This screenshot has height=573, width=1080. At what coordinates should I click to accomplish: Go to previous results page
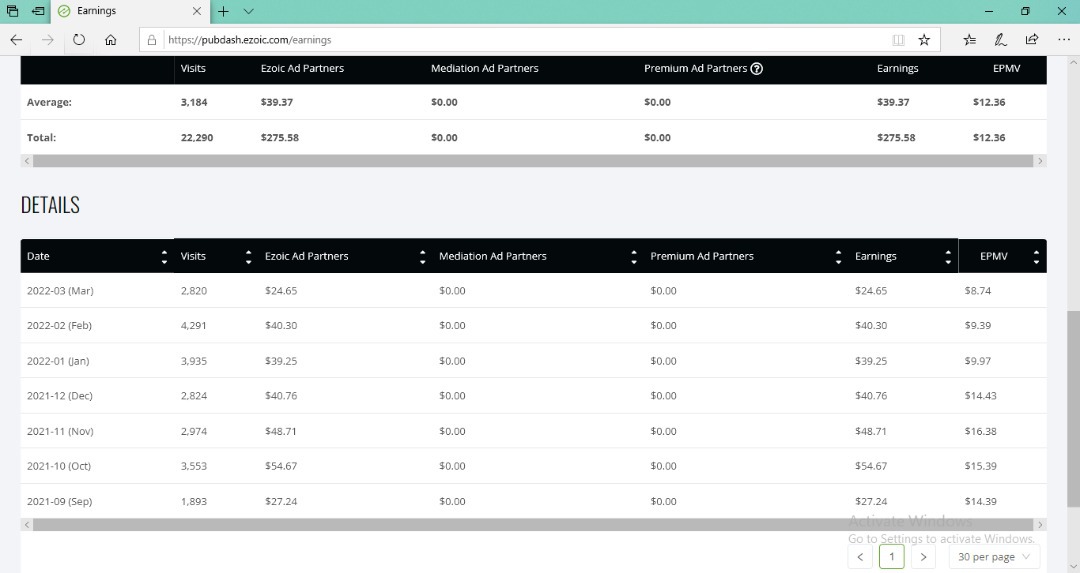click(x=860, y=556)
